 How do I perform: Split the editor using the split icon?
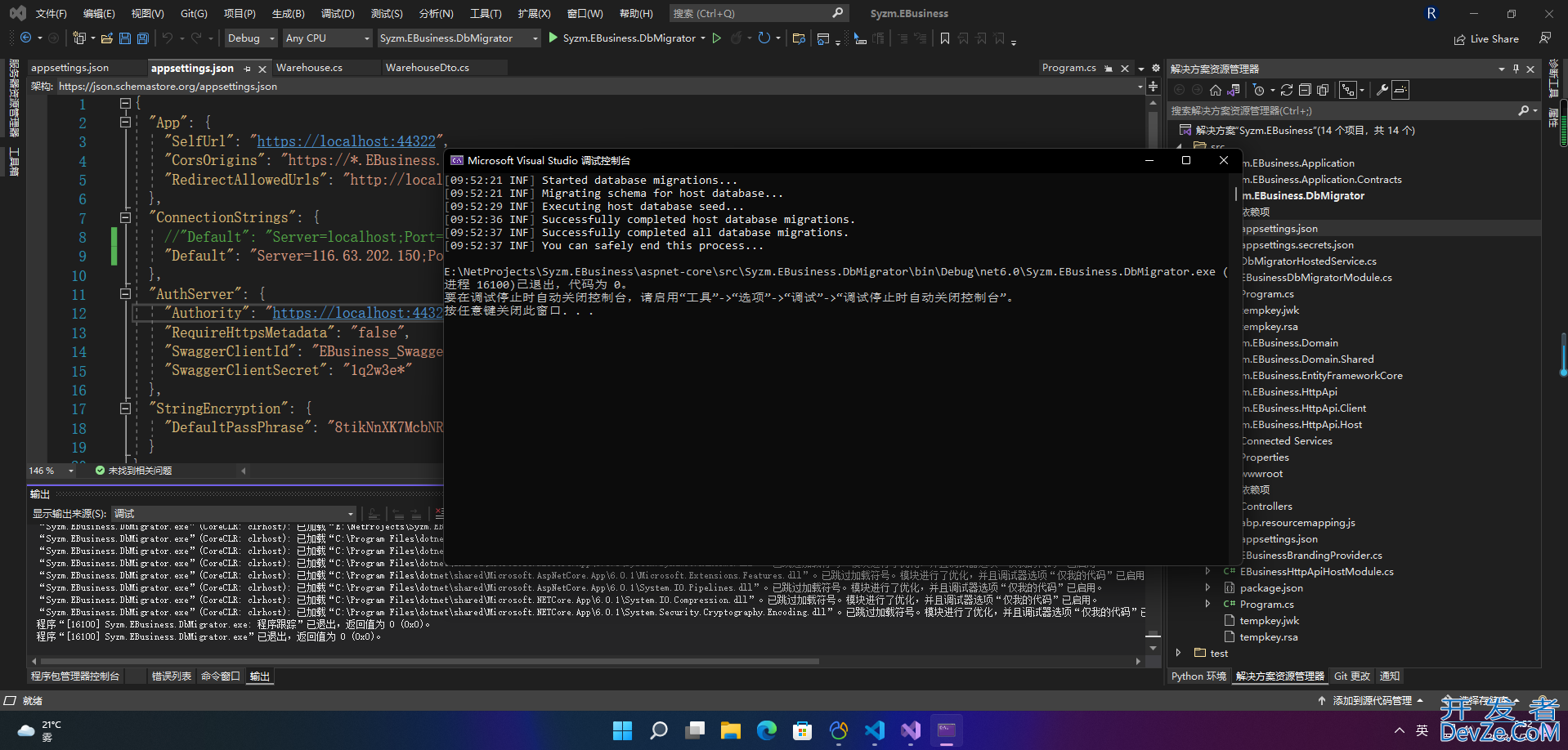(x=1154, y=86)
